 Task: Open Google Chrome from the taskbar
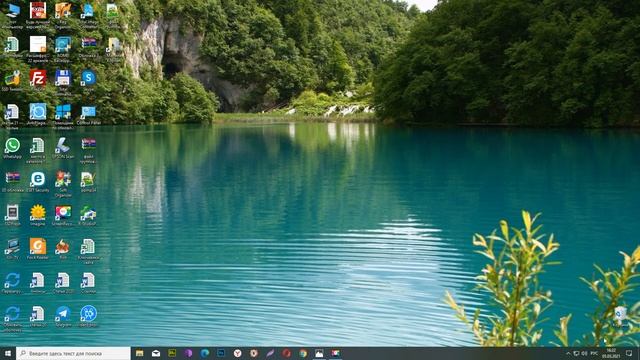(303, 353)
